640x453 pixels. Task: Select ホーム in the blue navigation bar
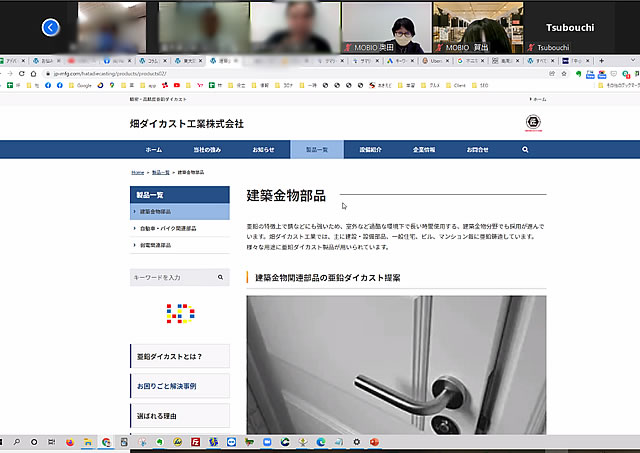153,150
